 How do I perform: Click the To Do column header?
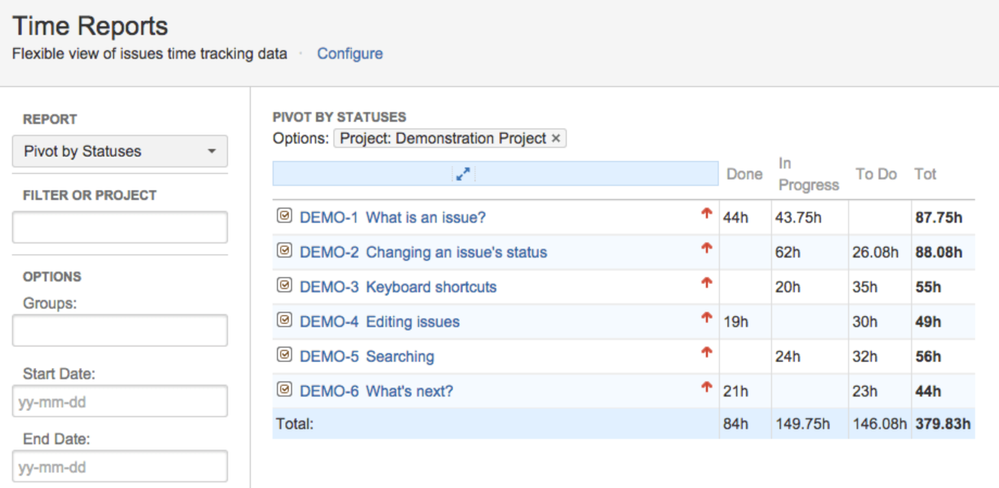tap(876, 174)
